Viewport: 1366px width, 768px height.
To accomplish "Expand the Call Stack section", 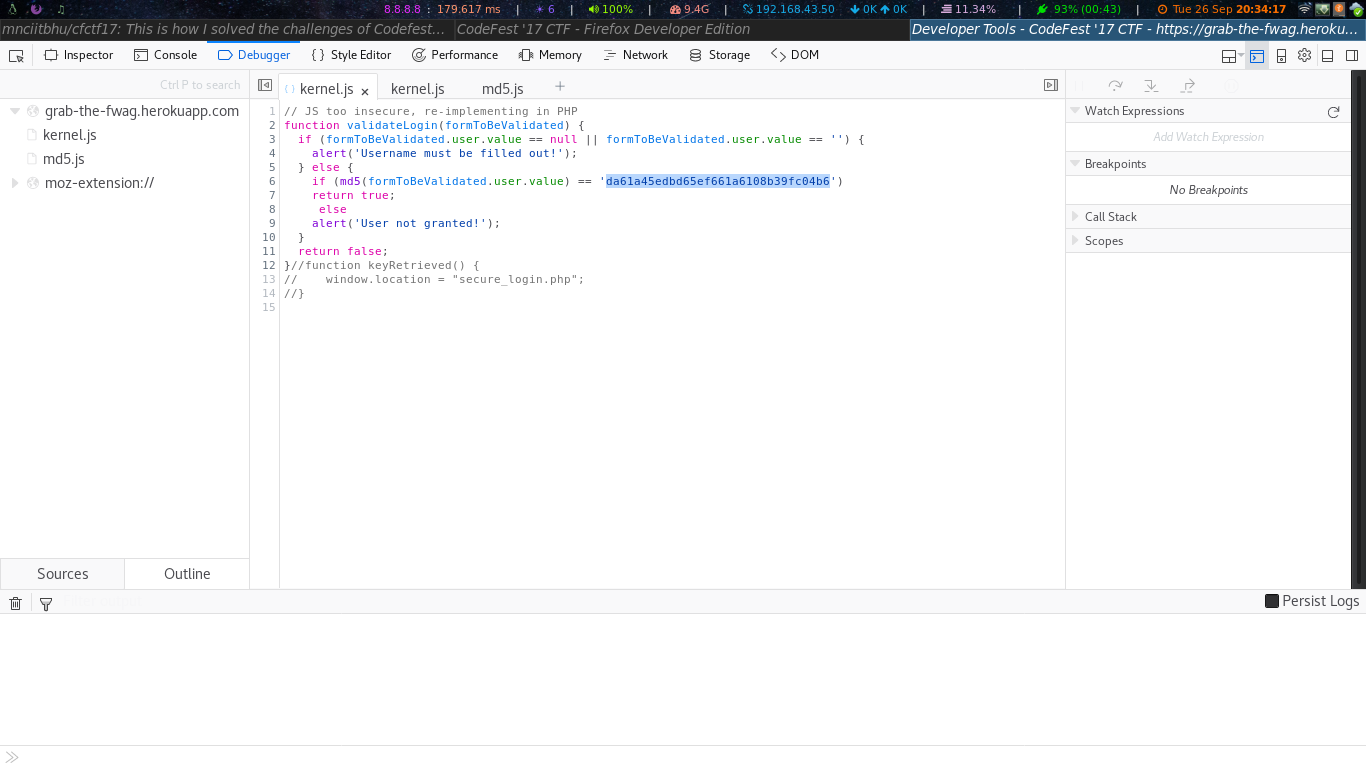I will (1075, 217).
